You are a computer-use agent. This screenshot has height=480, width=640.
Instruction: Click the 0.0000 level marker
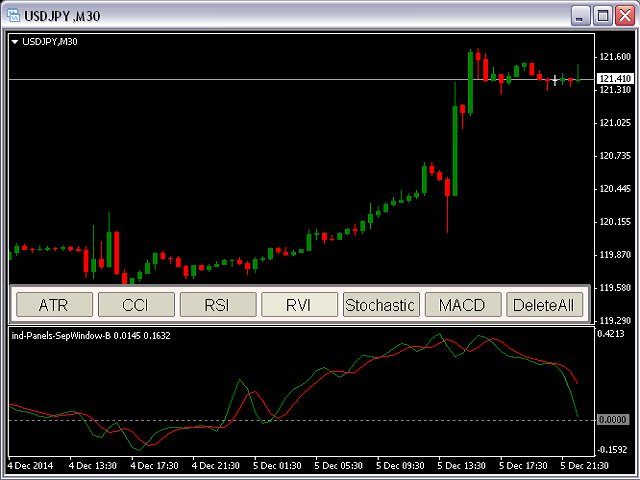pyautogui.click(x=612, y=420)
